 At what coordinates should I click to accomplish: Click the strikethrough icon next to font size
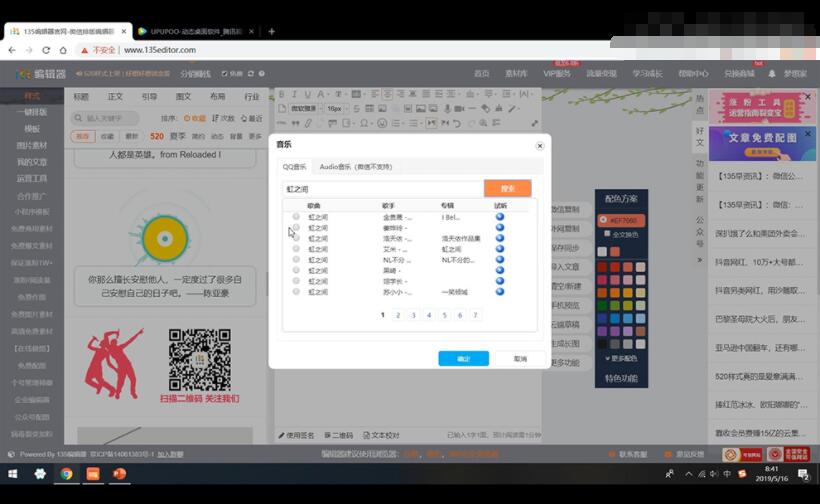point(357,109)
